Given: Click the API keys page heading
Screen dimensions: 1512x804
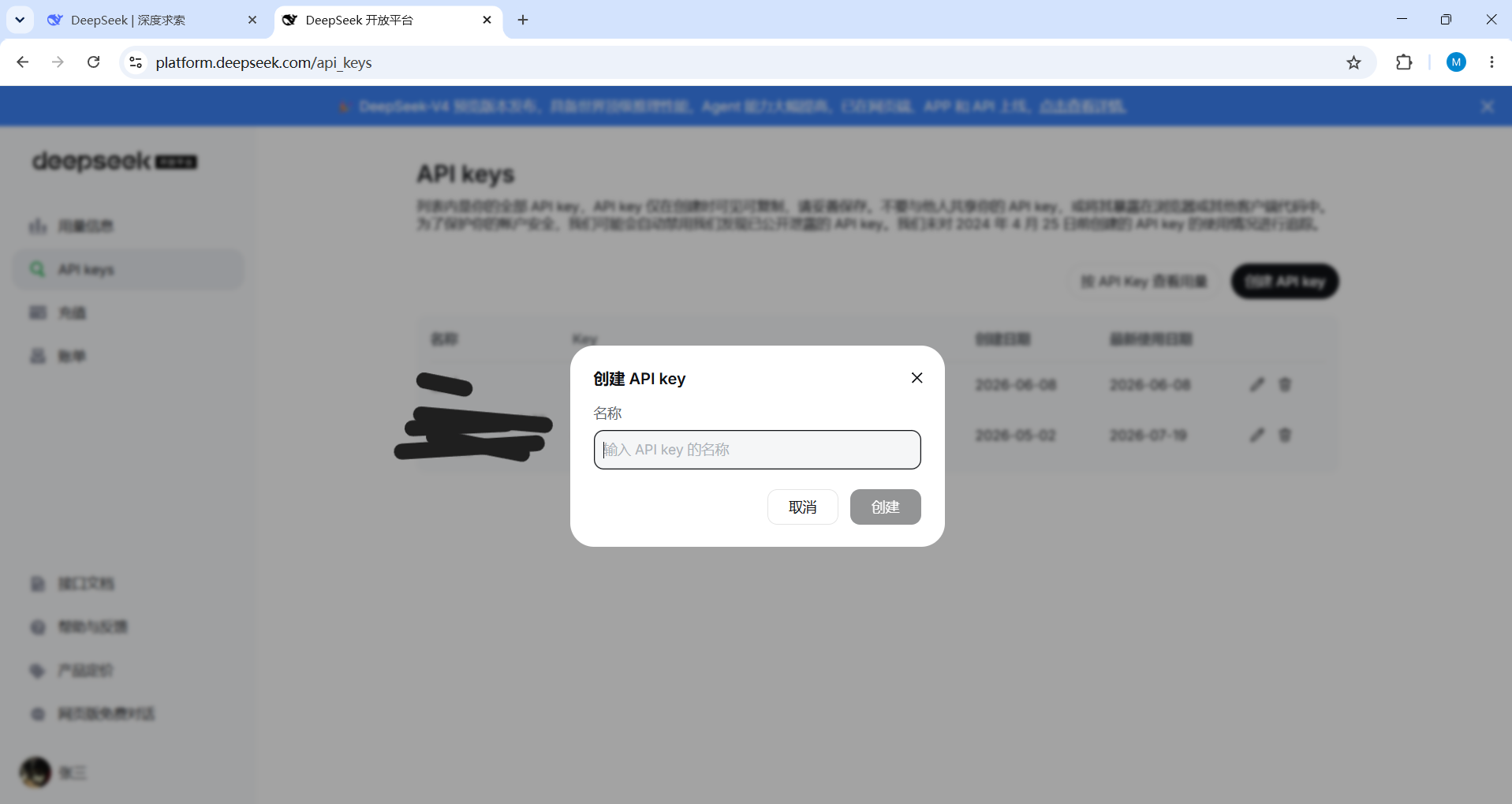Looking at the screenshot, I should tap(465, 174).
